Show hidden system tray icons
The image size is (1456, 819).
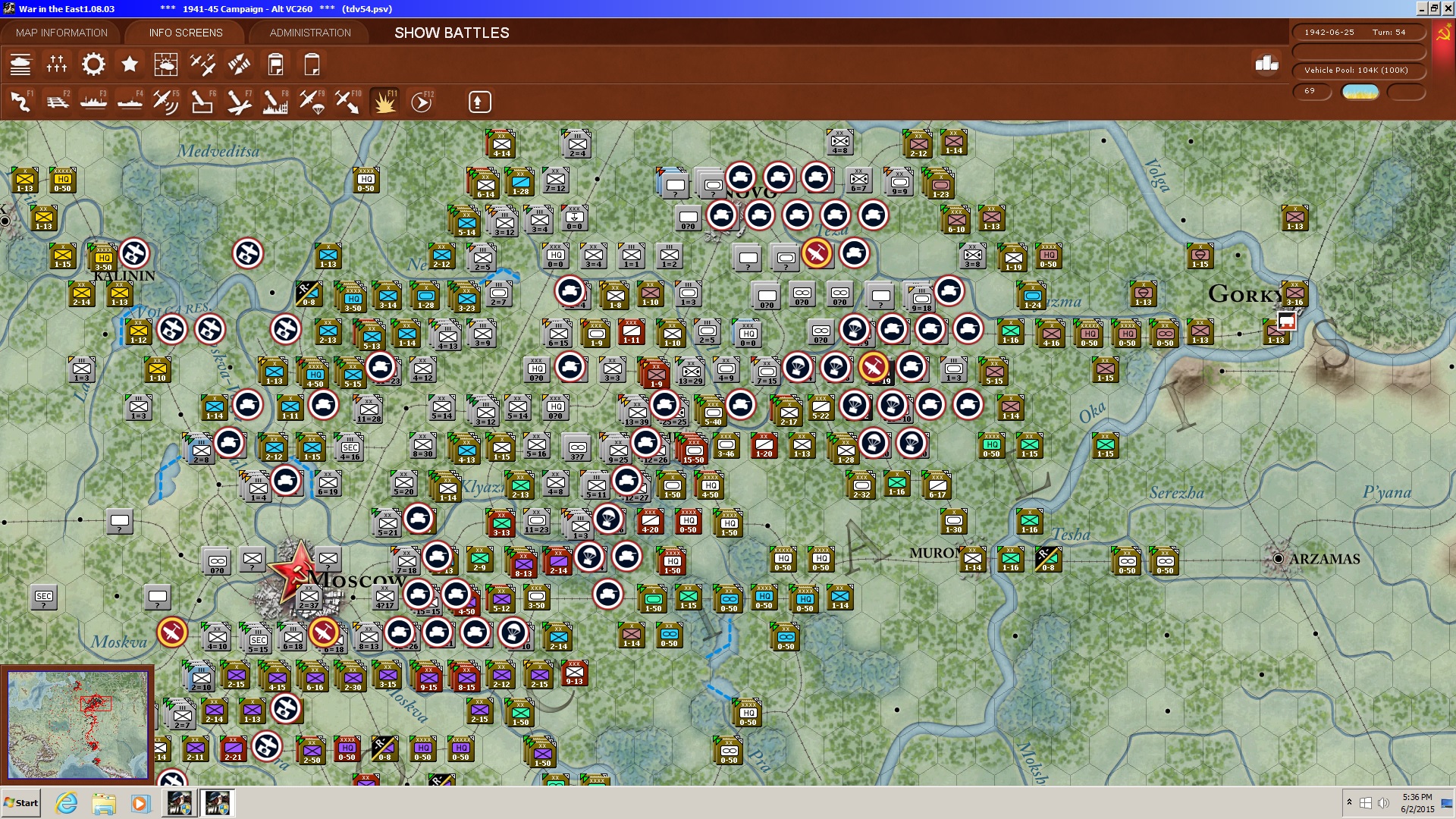[x=1349, y=802]
